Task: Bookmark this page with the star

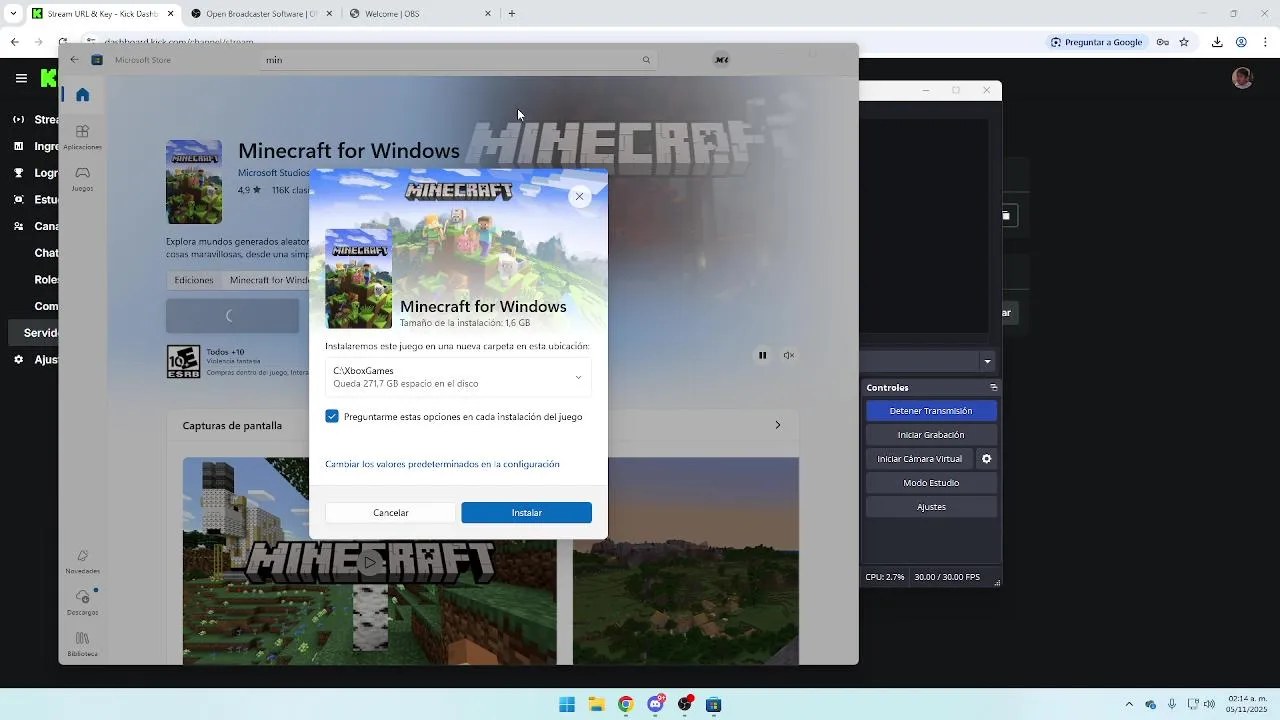Action: coord(1184,42)
